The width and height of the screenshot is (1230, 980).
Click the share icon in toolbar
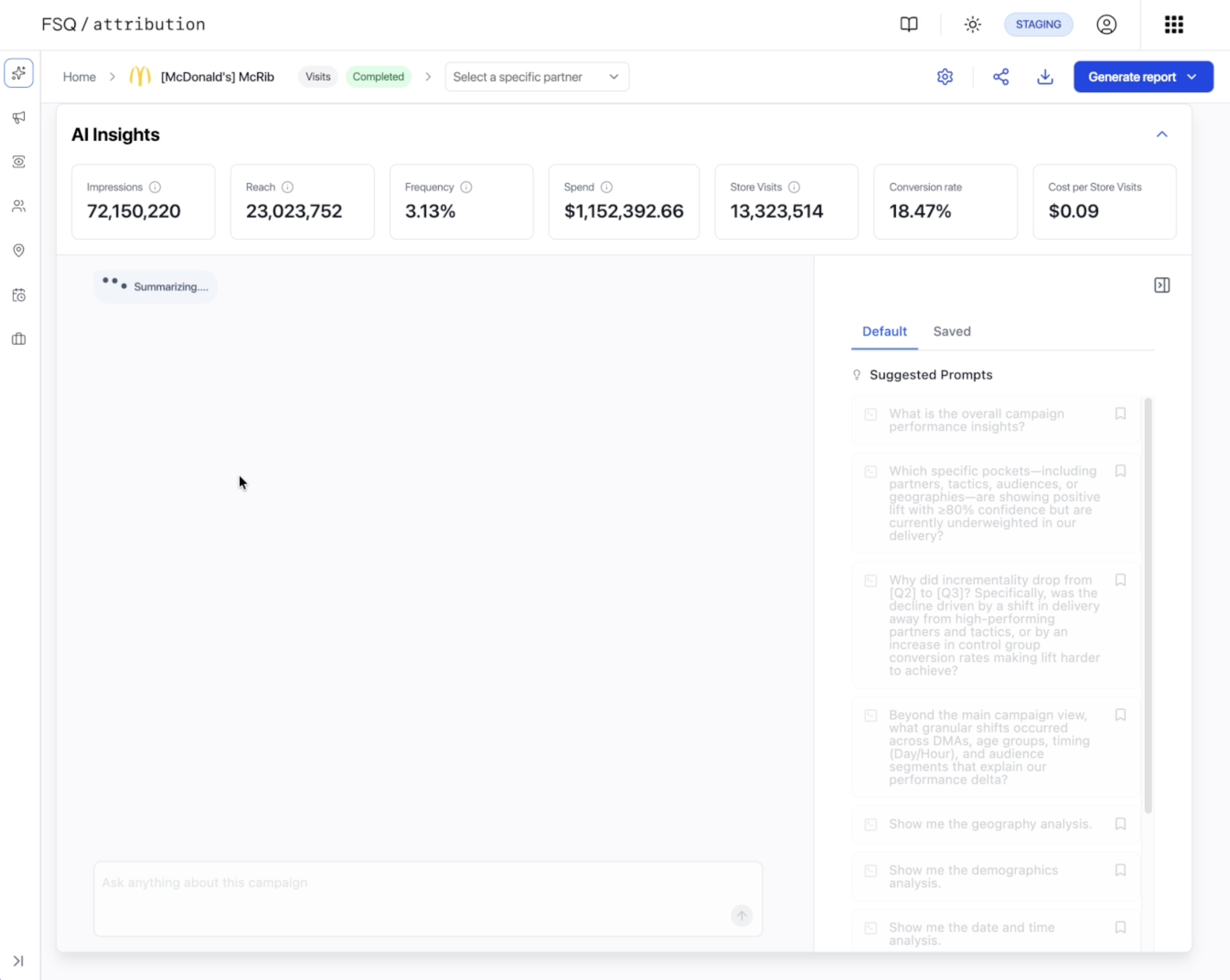pyautogui.click(x=1000, y=77)
